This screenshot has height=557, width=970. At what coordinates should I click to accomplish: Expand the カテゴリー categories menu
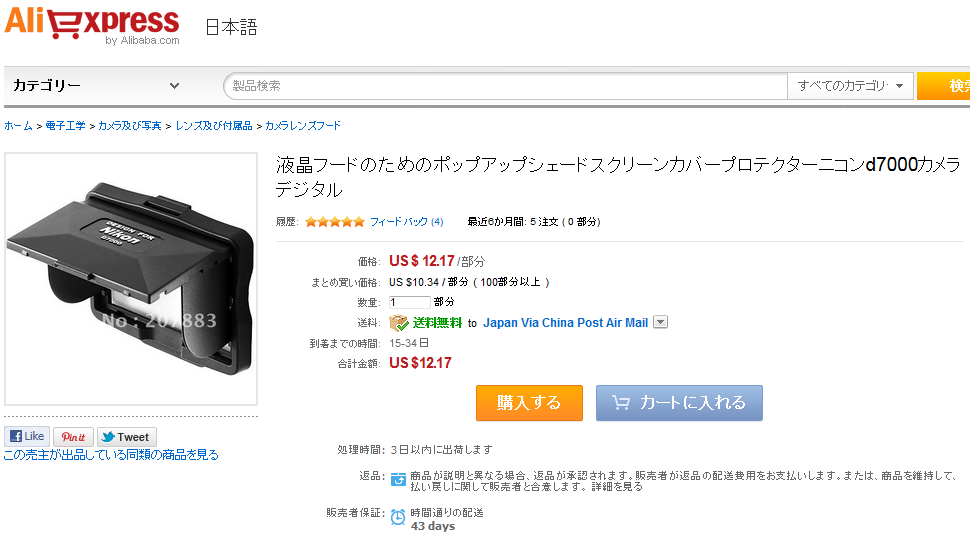[x=96, y=86]
